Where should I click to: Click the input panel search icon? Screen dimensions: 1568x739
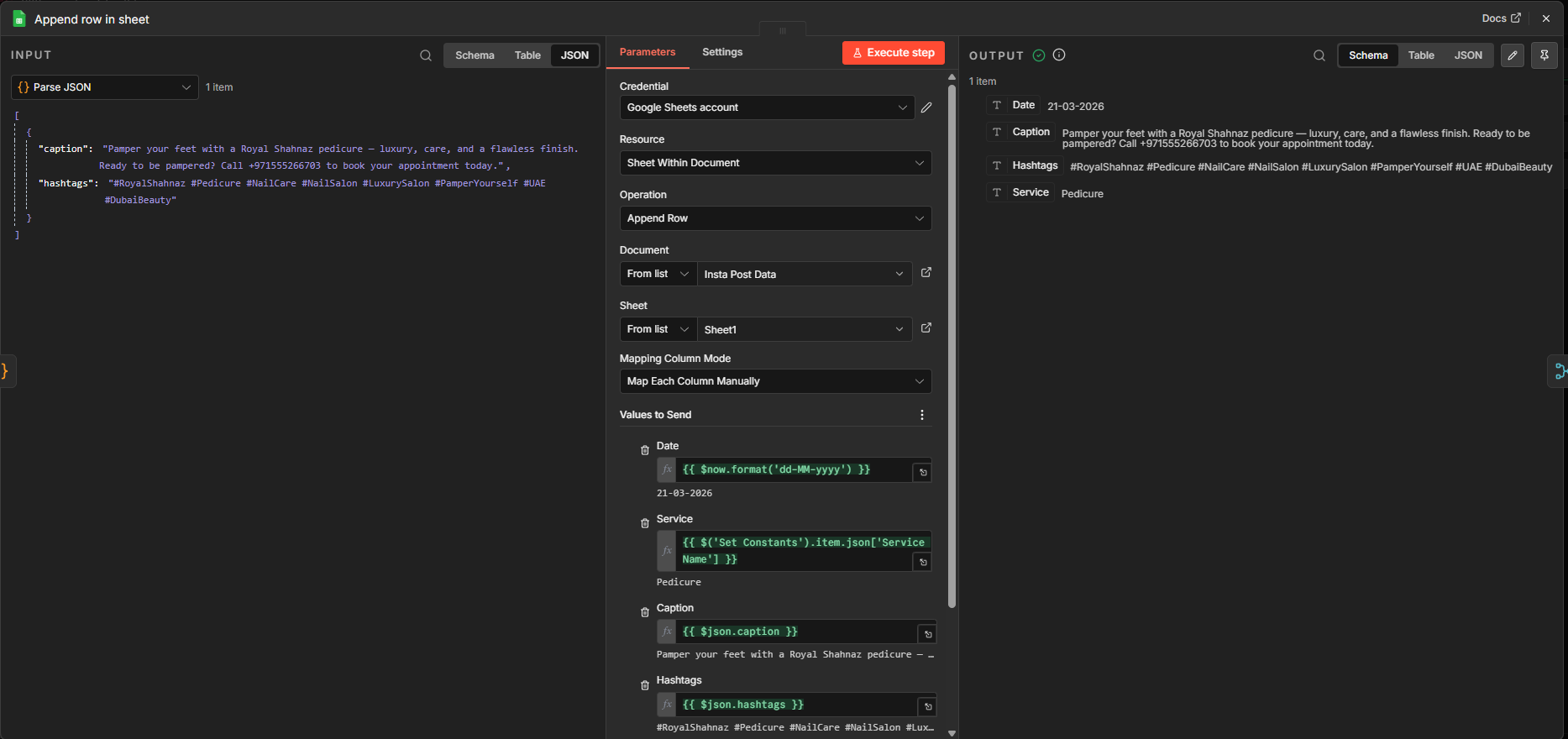[426, 55]
